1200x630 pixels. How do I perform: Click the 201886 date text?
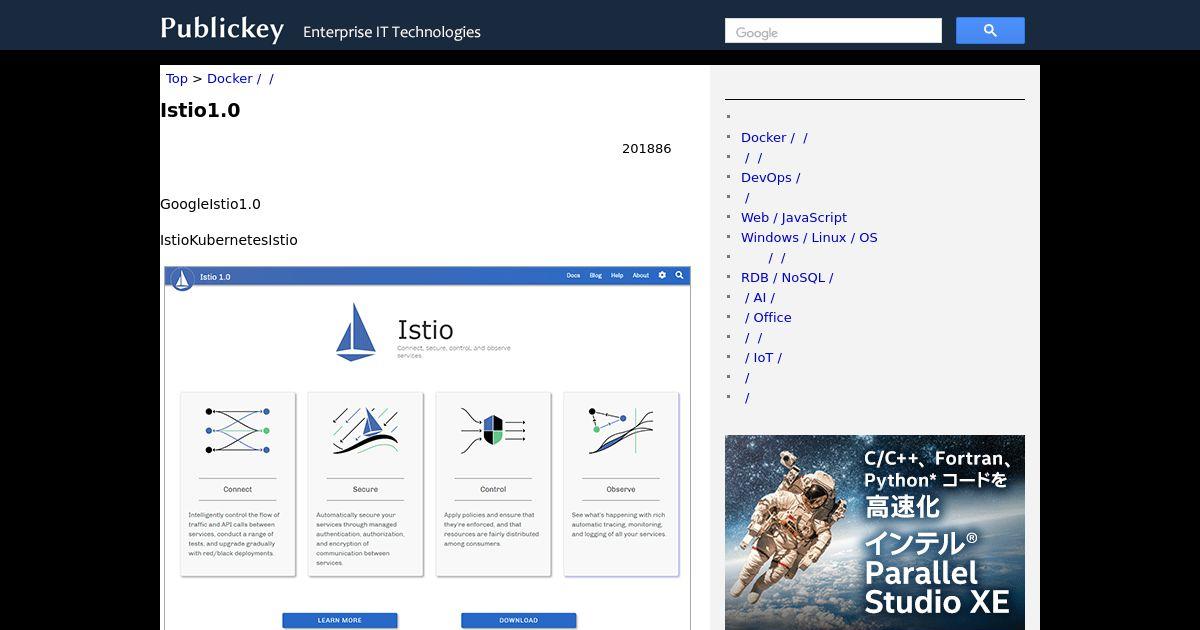pyautogui.click(x=646, y=148)
